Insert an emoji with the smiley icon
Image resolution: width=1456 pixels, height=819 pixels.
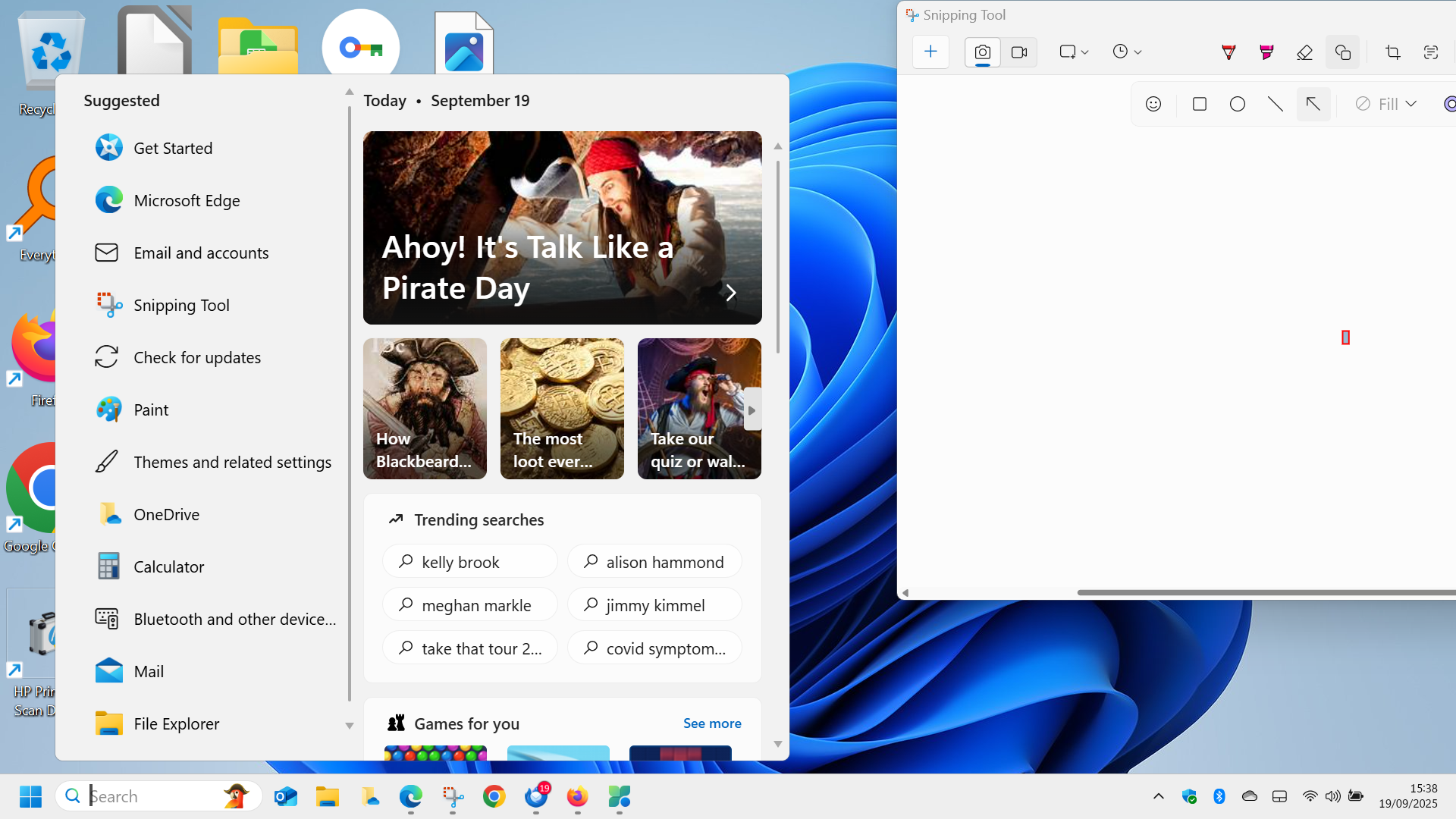coord(1153,104)
